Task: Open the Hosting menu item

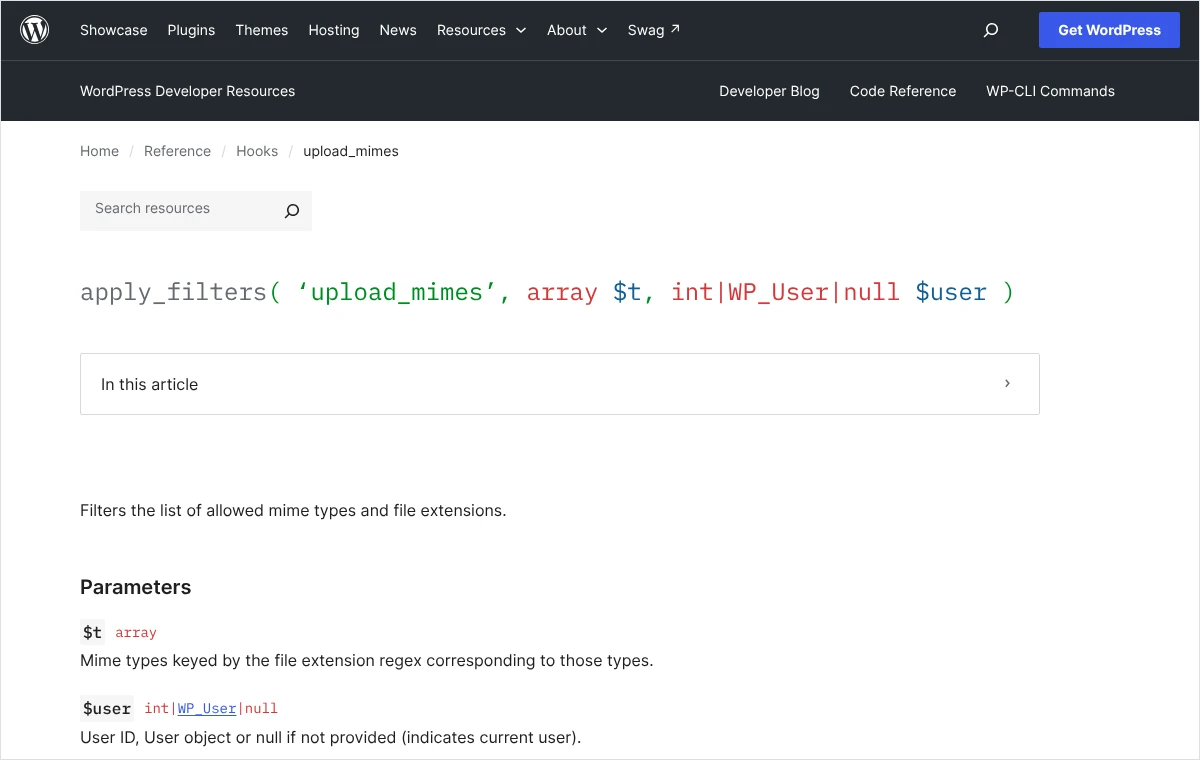Action: click(334, 30)
